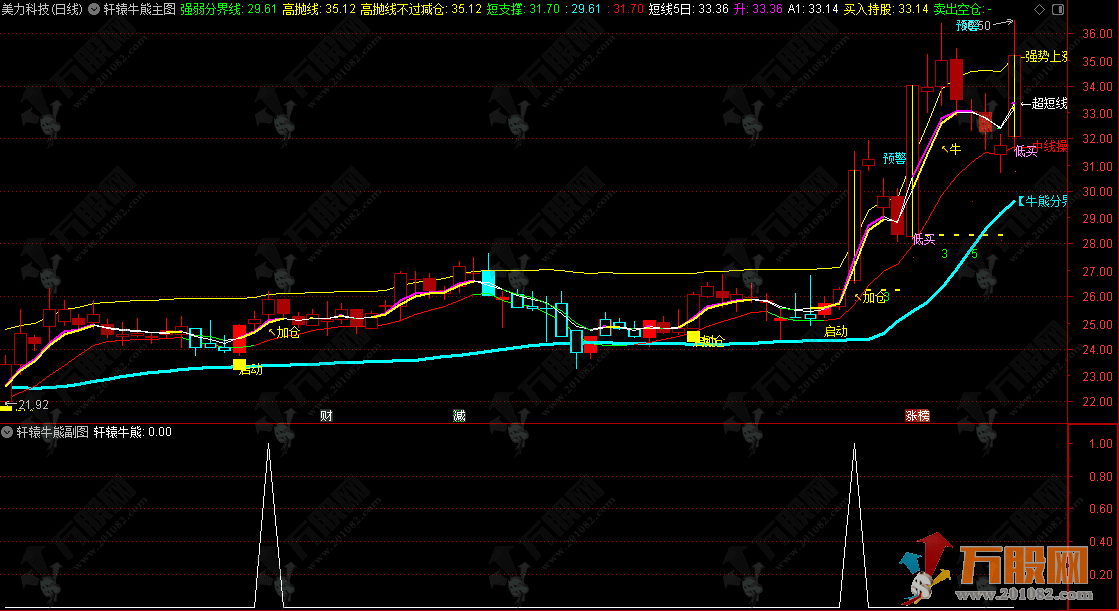Click the 减 event marker on the time axis
This screenshot has height=611, width=1119.
tap(458, 414)
